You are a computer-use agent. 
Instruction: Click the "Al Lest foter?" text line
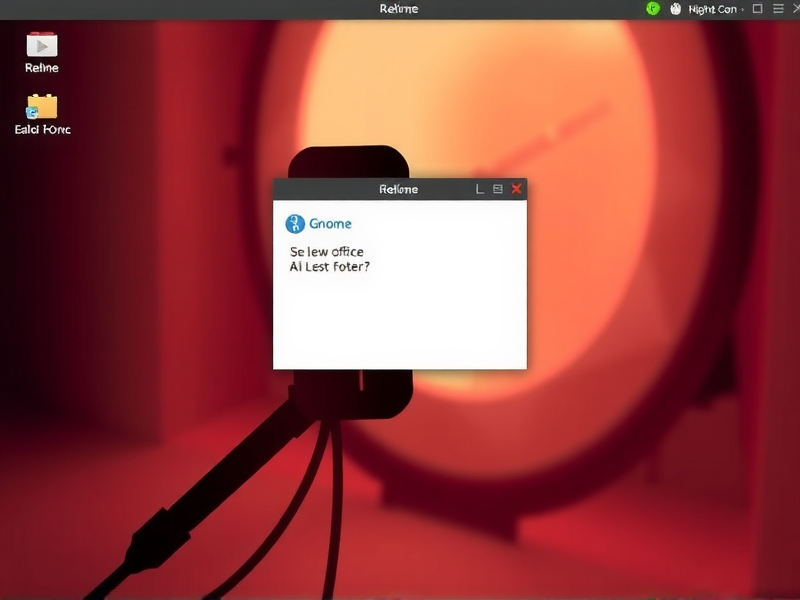click(x=329, y=267)
